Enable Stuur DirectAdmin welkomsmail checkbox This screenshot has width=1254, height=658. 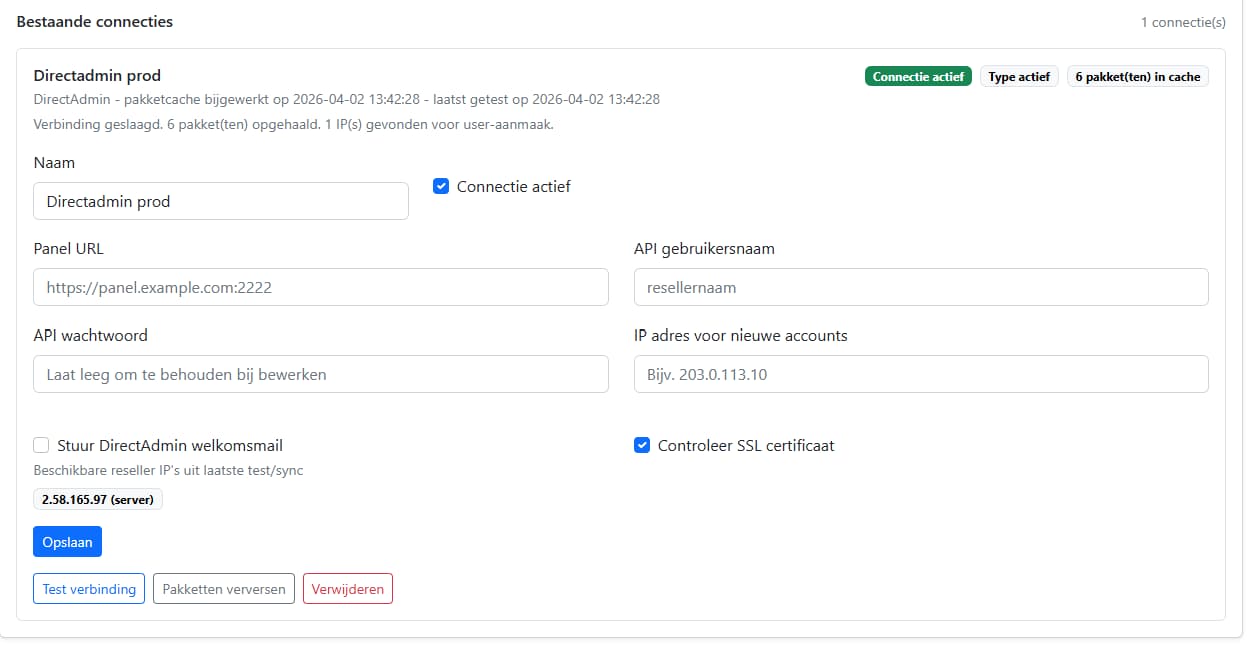click(42, 445)
